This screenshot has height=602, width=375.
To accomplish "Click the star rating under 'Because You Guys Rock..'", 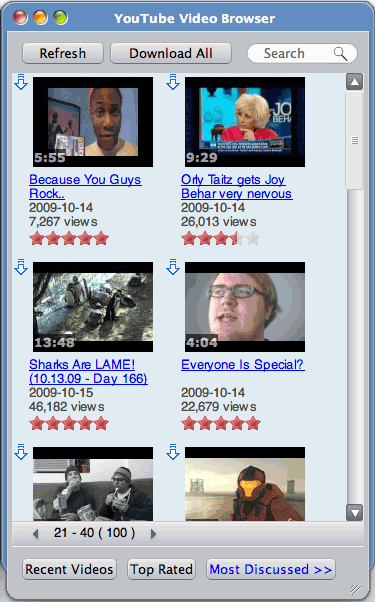I will click(69, 239).
